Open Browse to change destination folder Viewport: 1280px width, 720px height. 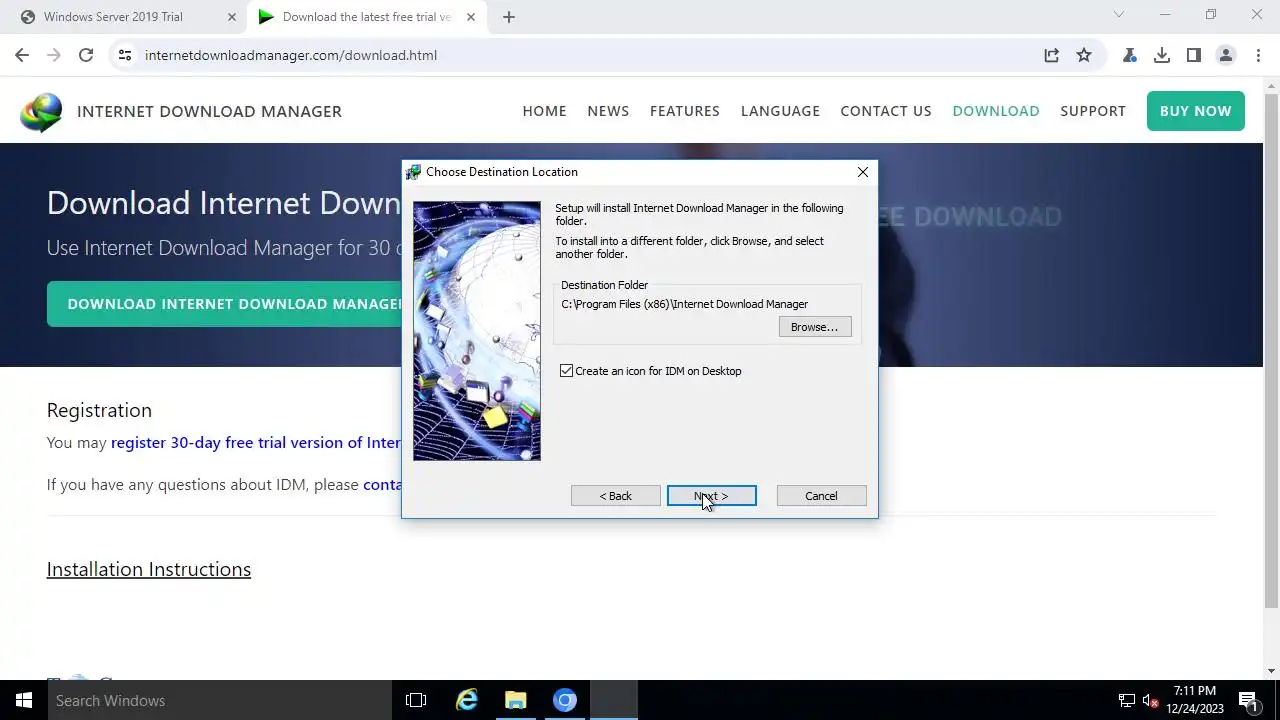pos(815,327)
